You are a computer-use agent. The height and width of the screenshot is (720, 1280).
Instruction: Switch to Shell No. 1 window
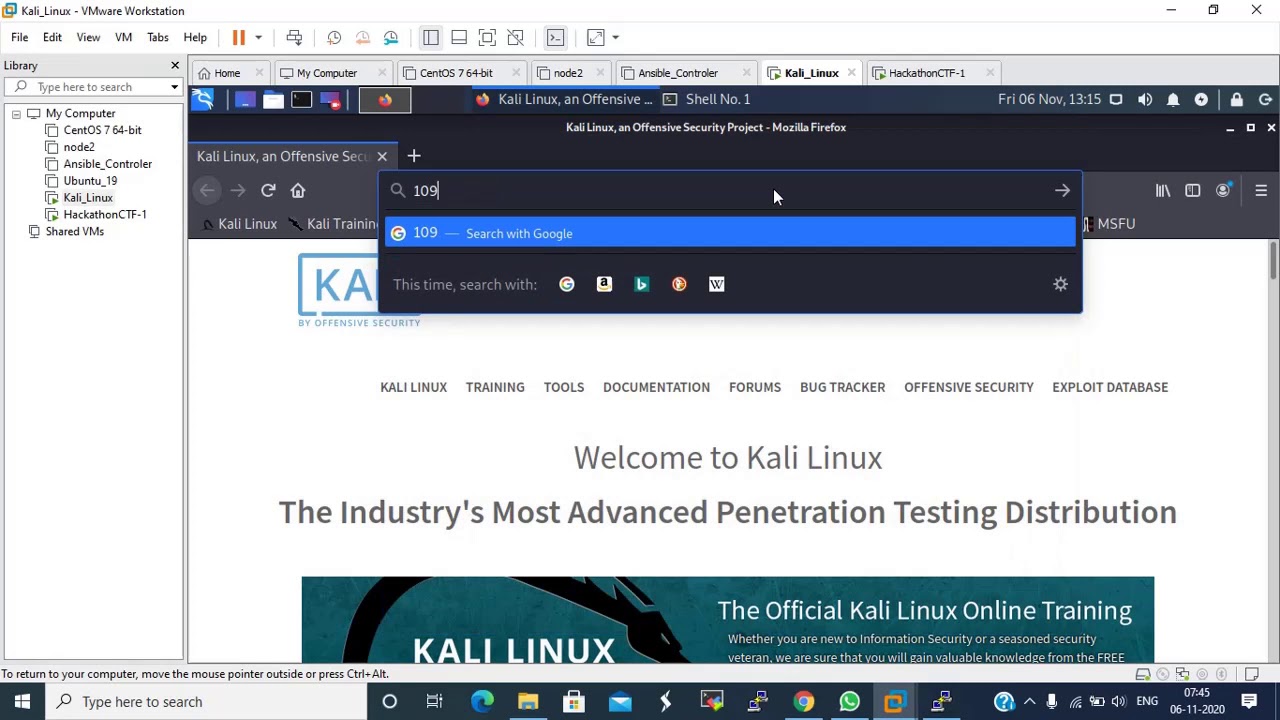point(706,99)
